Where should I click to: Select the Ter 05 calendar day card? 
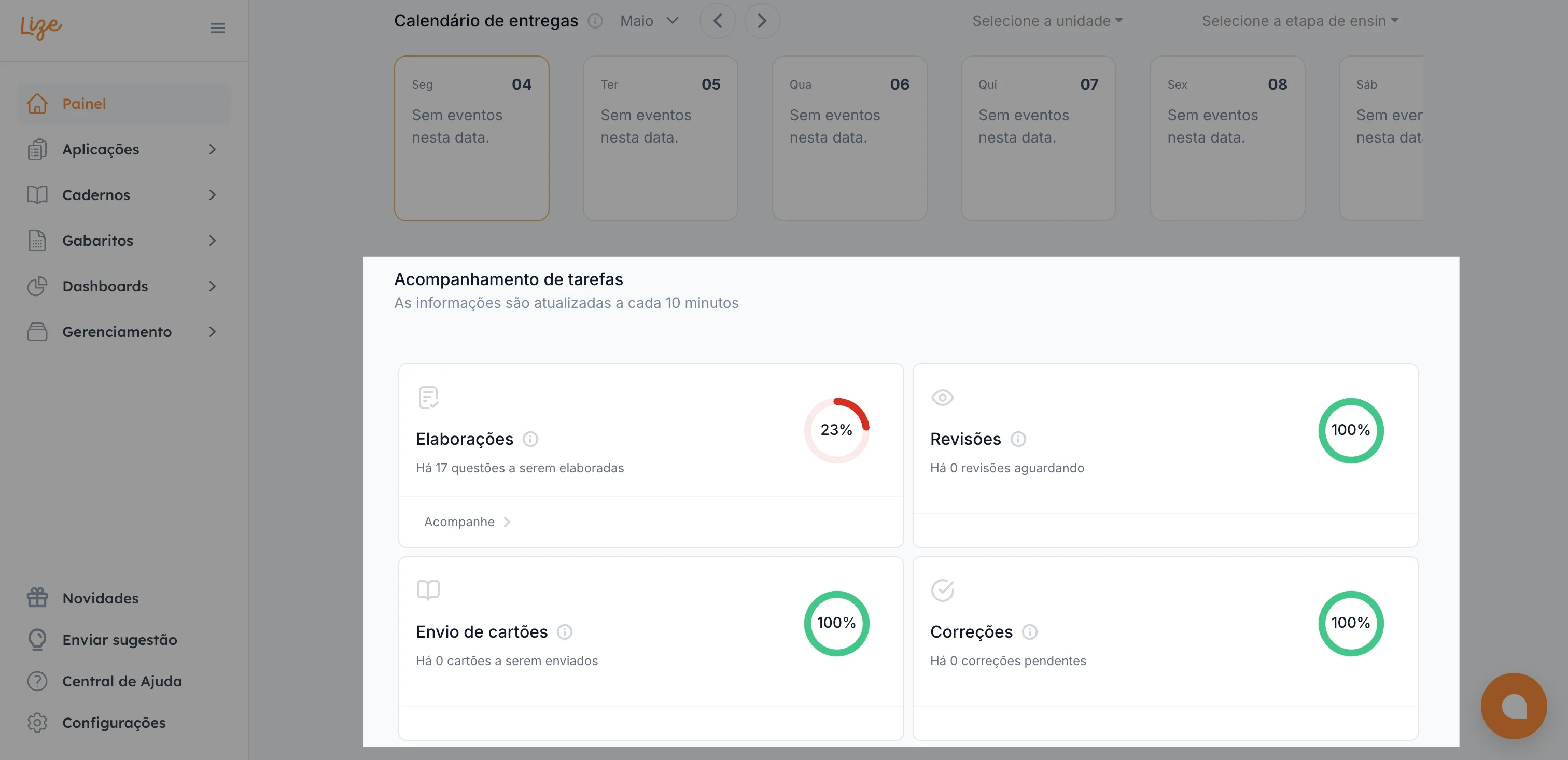[x=661, y=138]
